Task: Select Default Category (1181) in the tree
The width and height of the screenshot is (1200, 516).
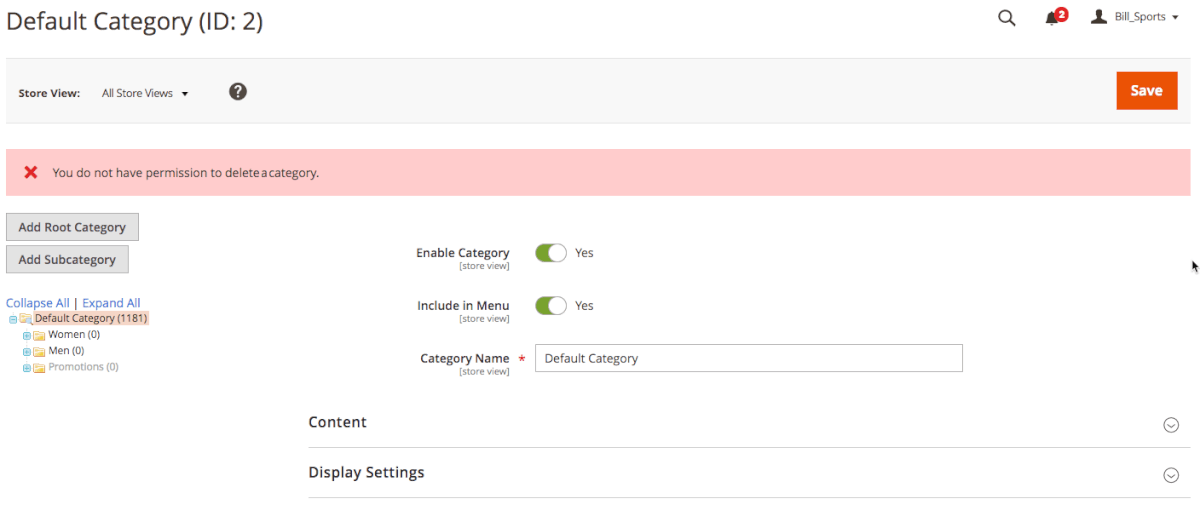Action: pos(91,319)
